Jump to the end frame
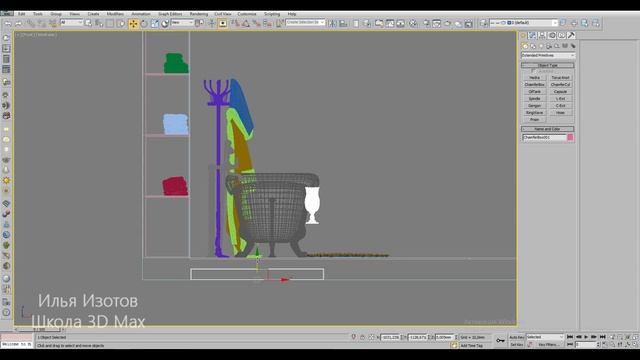The image size is (640, 360). click(x=602, y=337)
